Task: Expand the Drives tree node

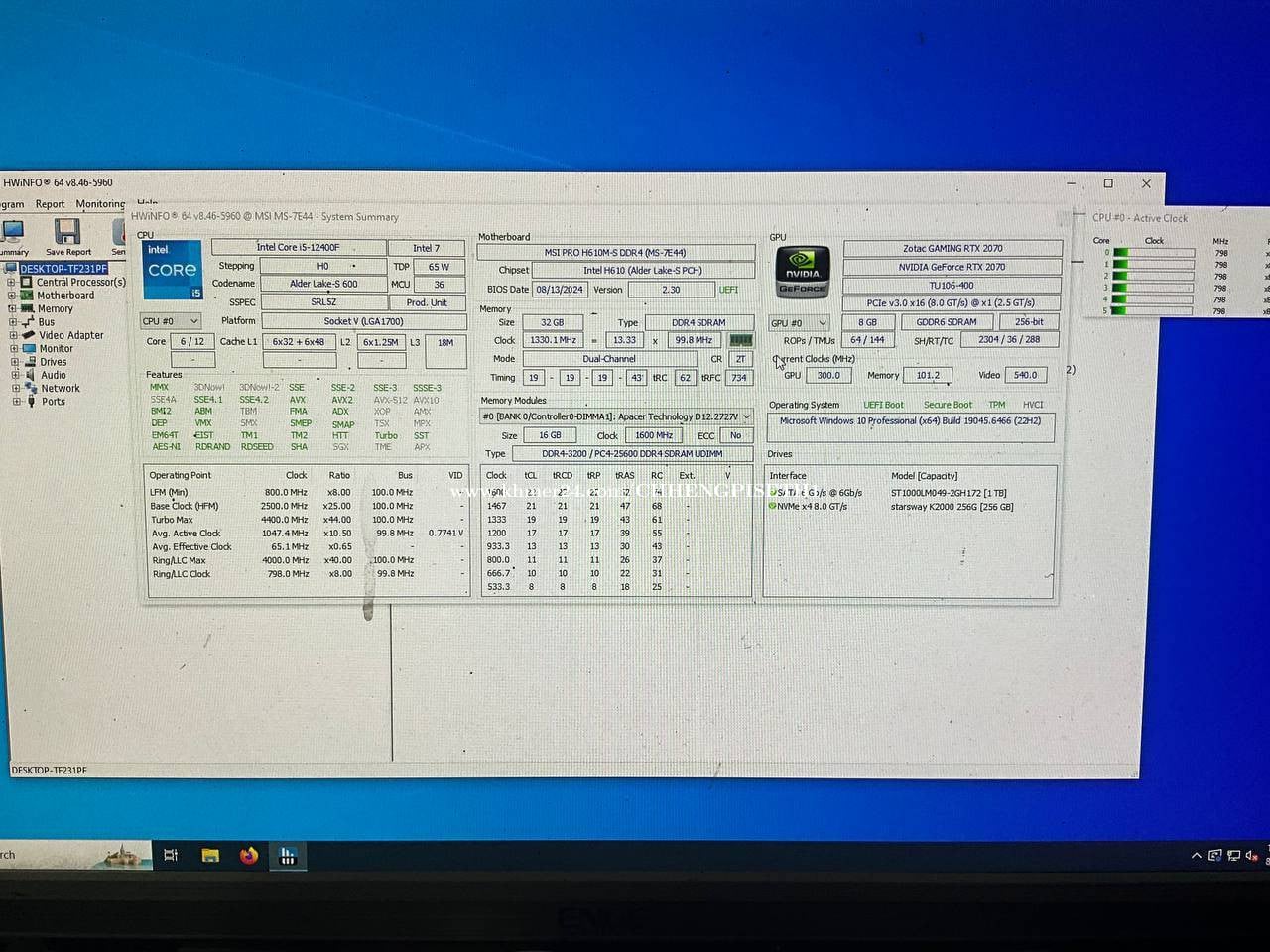Action: click(x=15, y=362)
